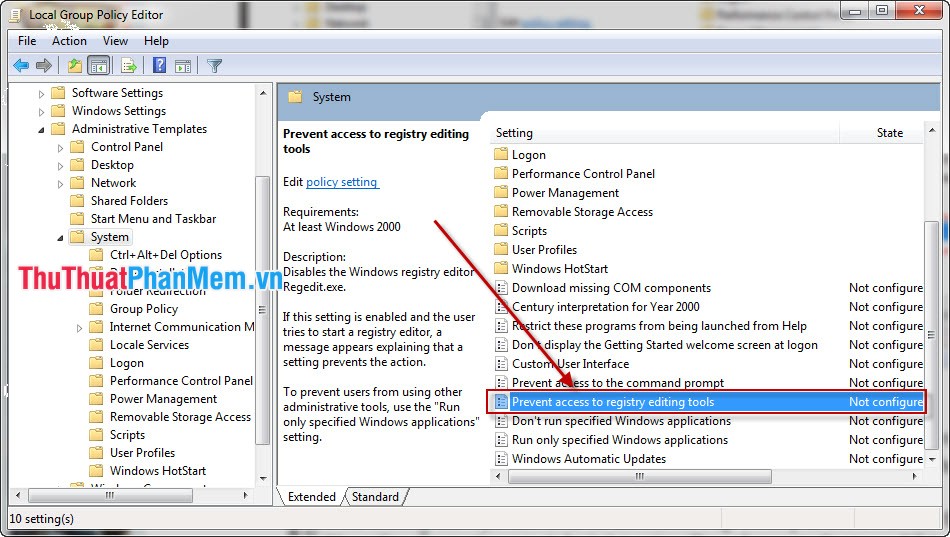Expand the Network tree node

(60, 184)
